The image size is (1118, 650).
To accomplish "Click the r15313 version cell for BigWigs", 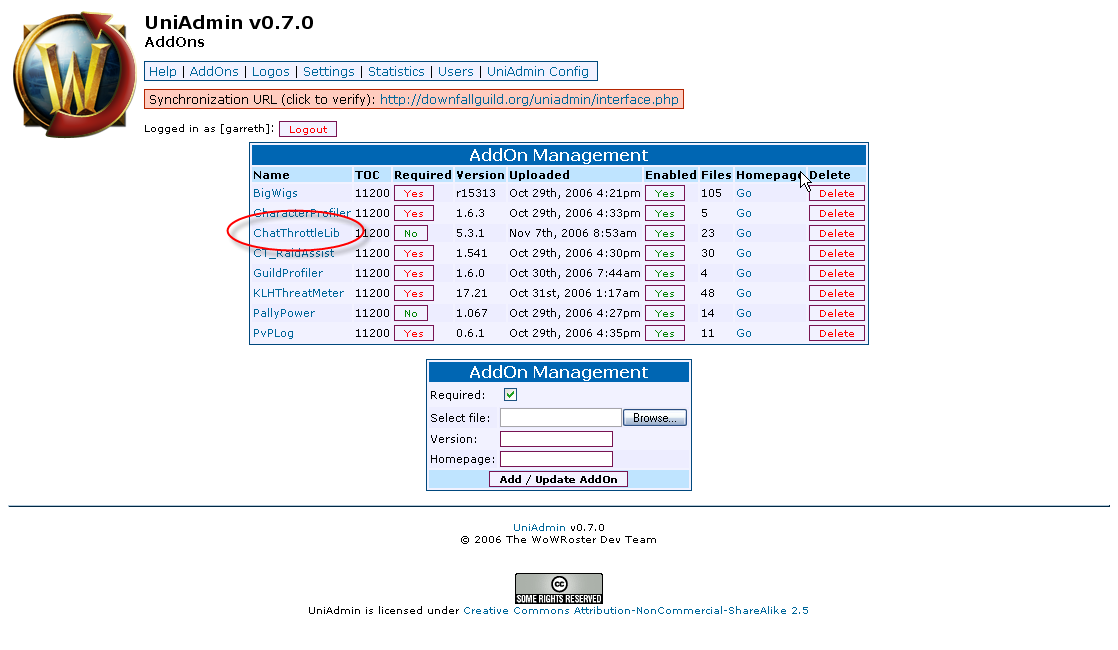I will pos(476,193).
